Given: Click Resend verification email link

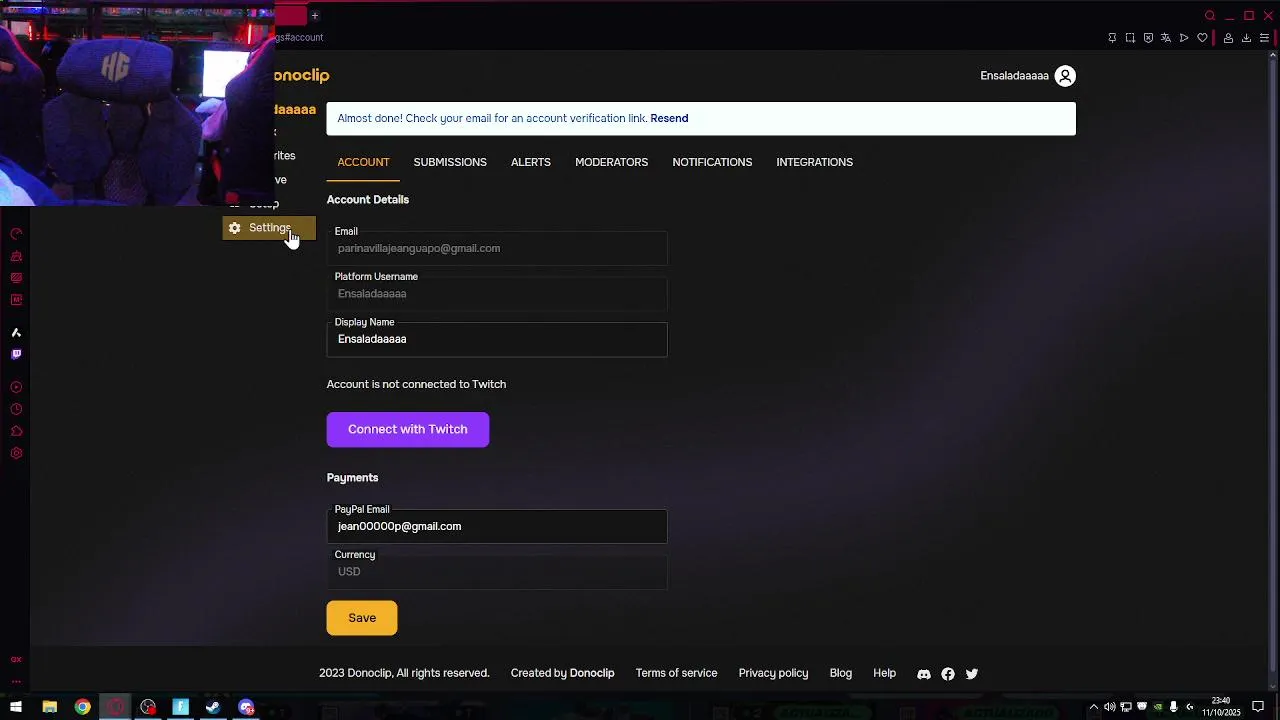Looking at the screenshot, I should (x=669, y=118).
